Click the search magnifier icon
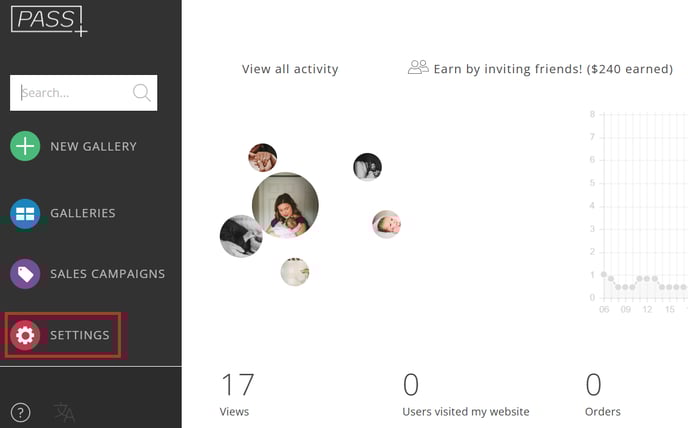The width and height of the screenshot is (688, 428). [142, 93]
